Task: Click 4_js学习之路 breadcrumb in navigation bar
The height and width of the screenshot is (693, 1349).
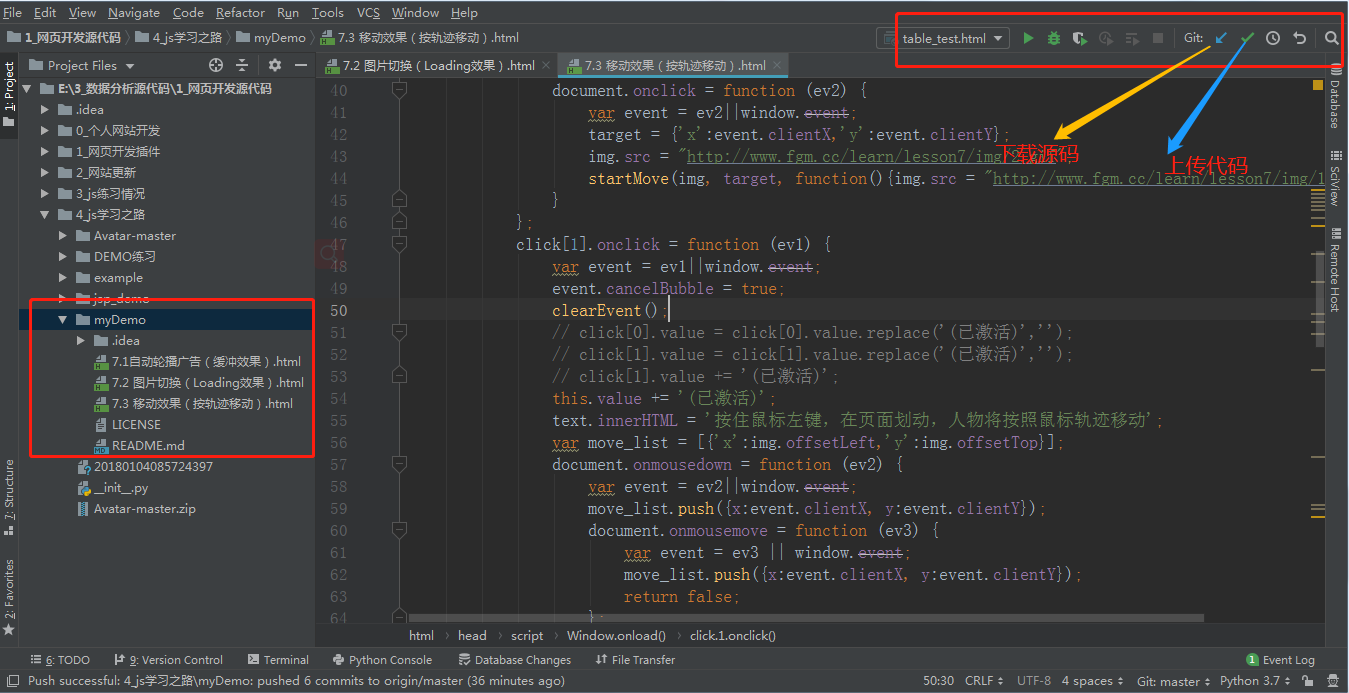Action: [x=179, y=38]
